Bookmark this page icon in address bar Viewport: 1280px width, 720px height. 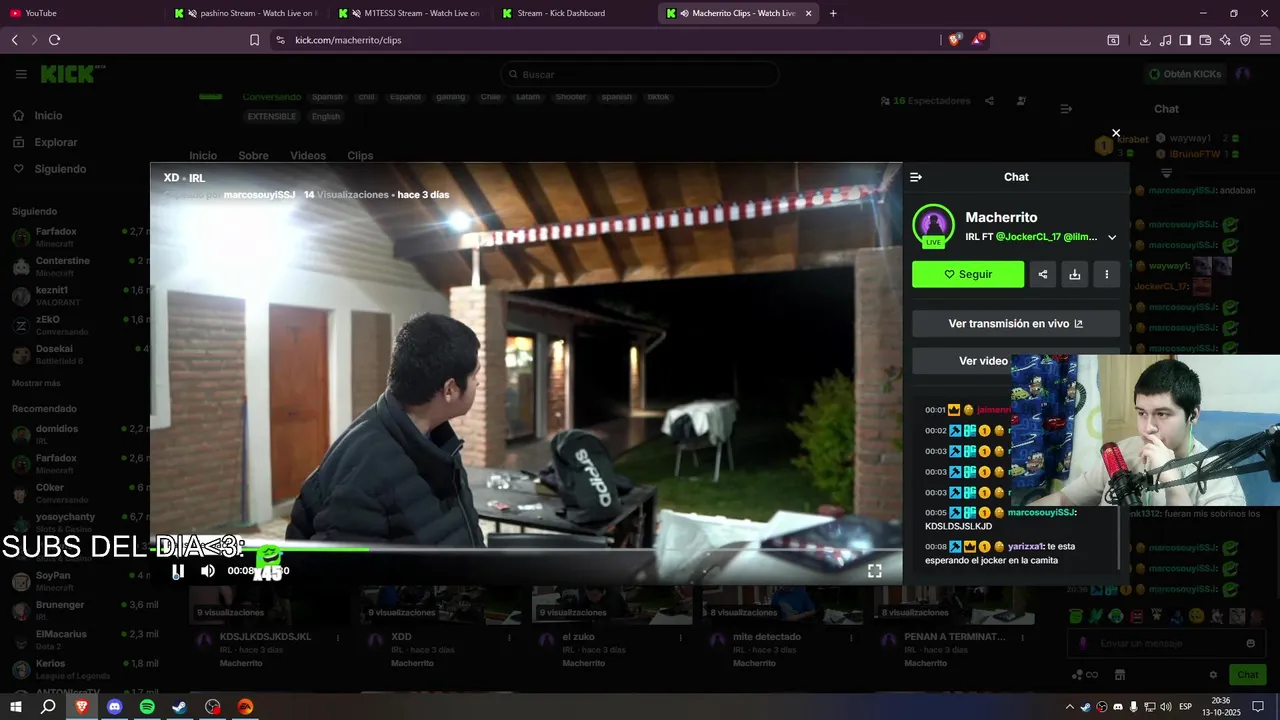(254, 40)
